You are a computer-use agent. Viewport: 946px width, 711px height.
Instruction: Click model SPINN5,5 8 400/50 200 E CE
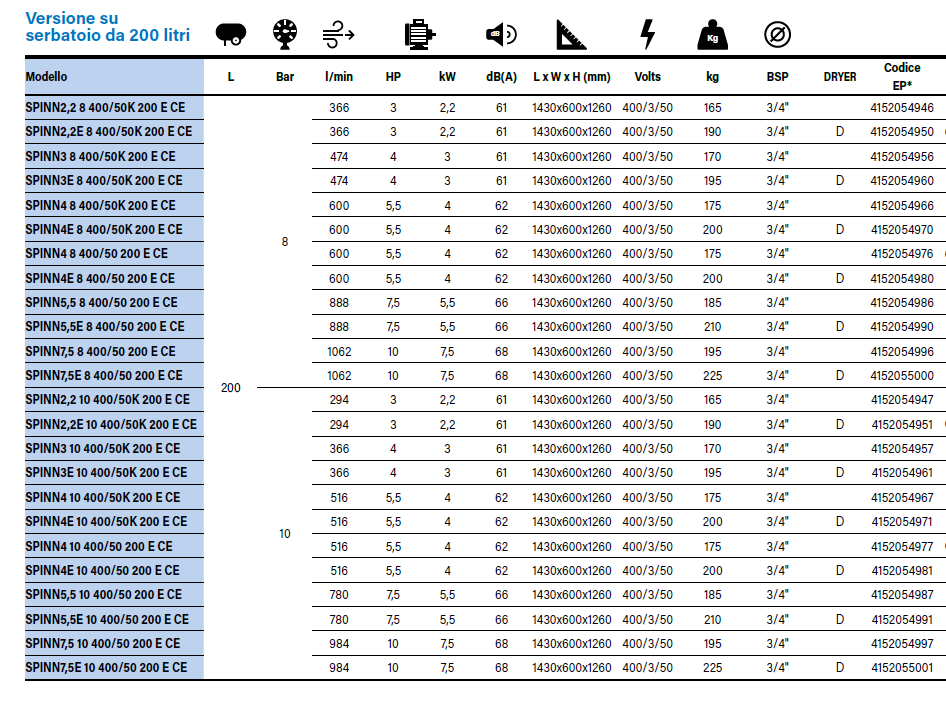(x=101, y=302)
